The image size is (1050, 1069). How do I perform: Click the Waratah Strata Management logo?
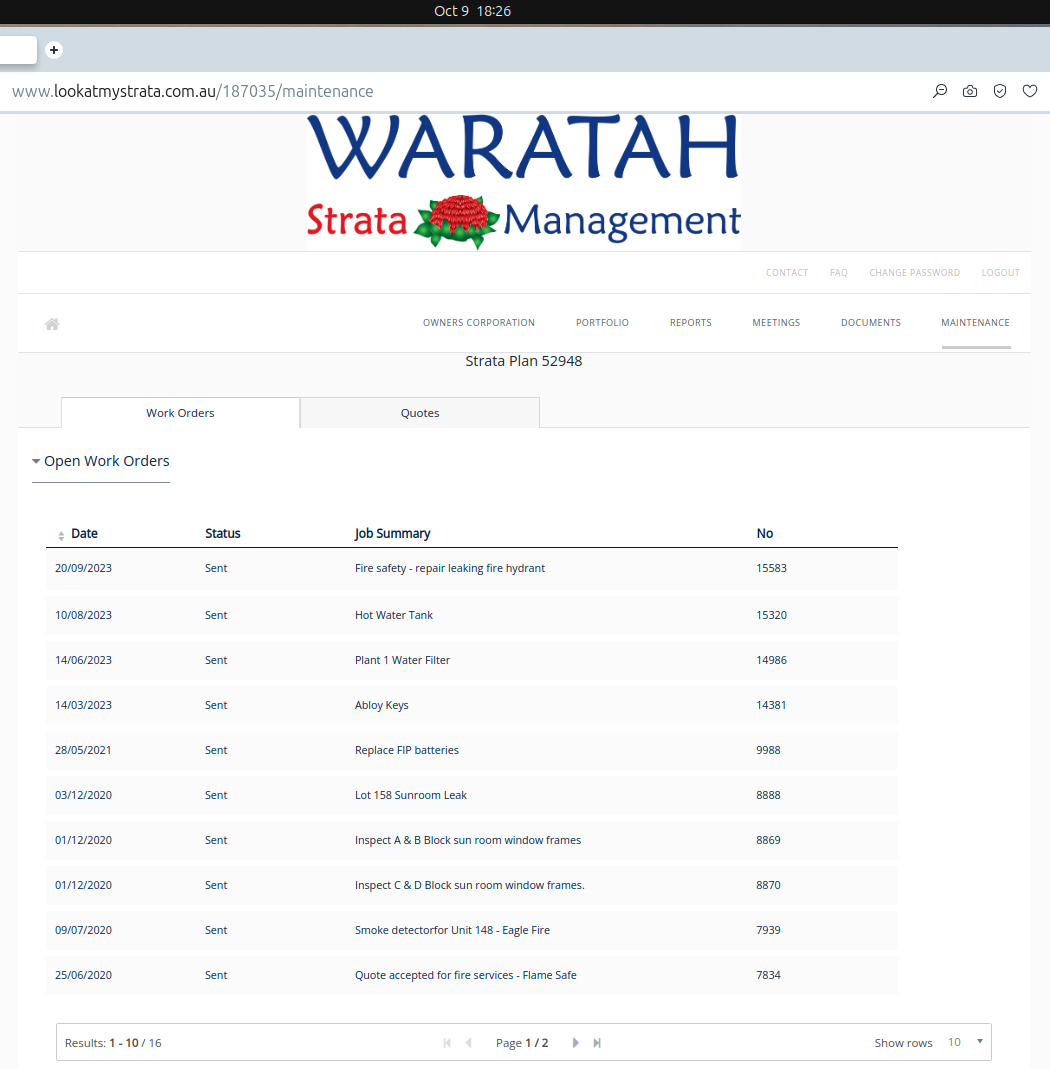[x=524, y=181]
